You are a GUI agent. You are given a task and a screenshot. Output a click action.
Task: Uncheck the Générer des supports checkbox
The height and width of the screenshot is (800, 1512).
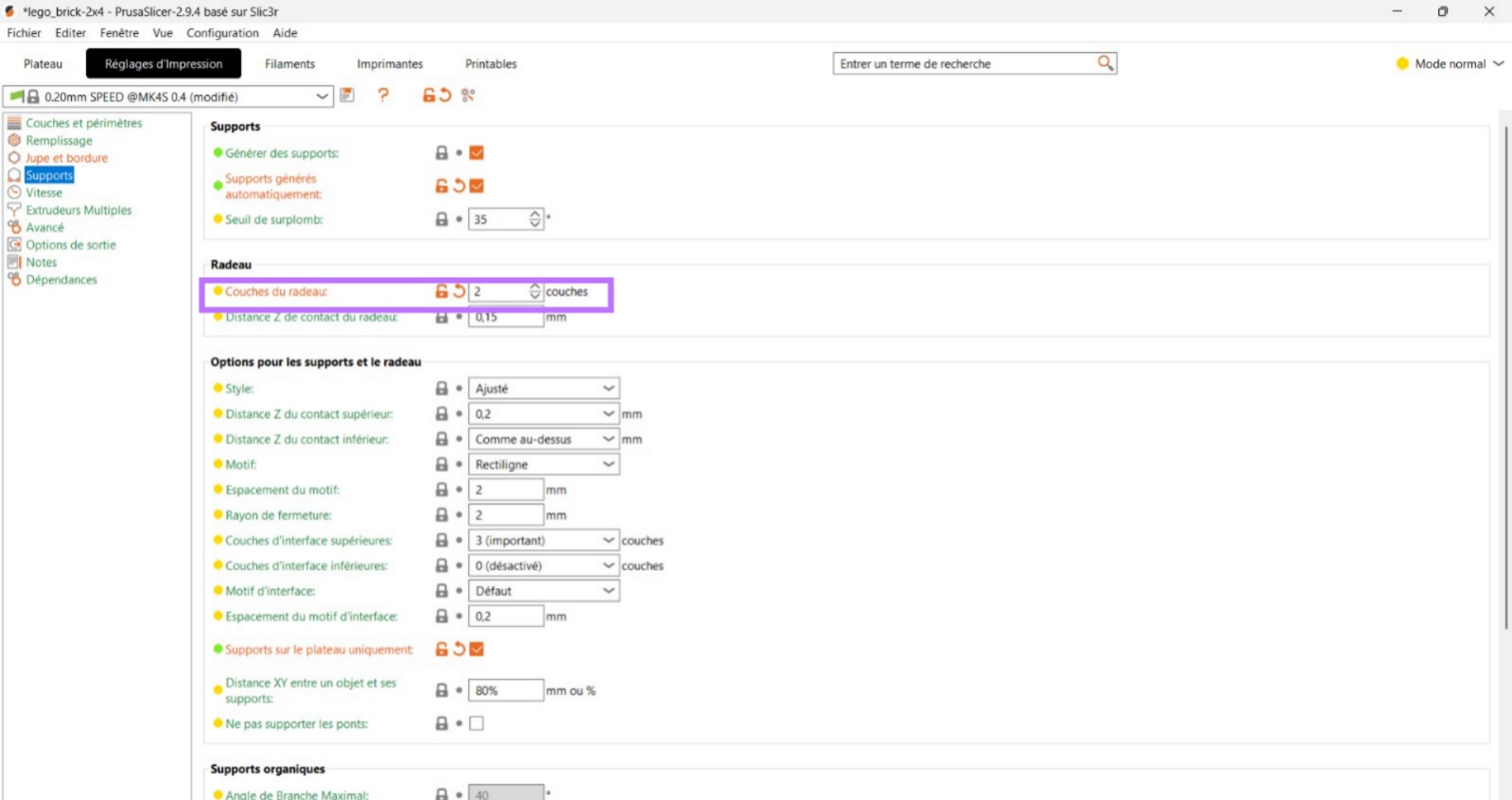477,153
